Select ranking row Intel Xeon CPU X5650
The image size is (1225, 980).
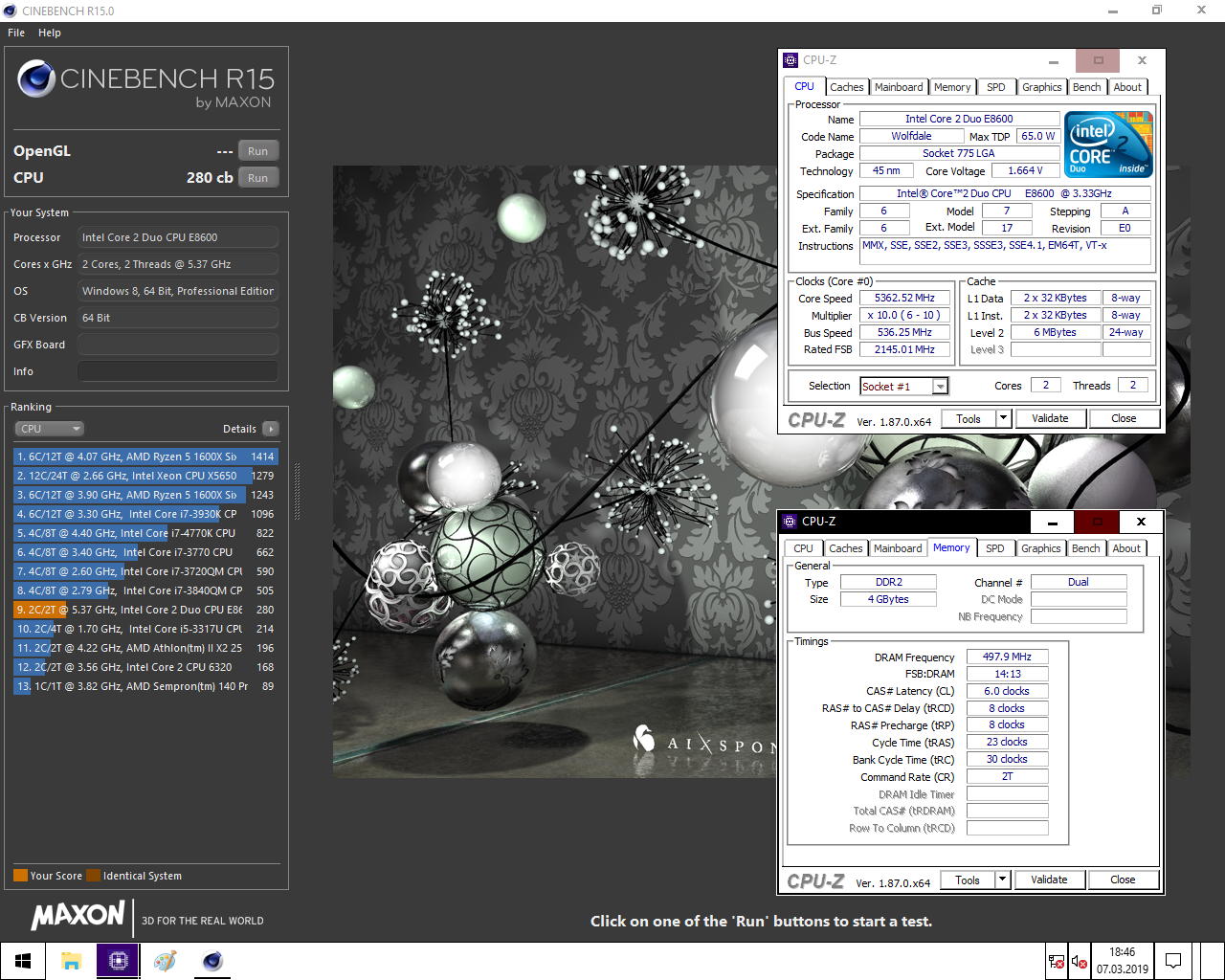[x=145, y=476]
